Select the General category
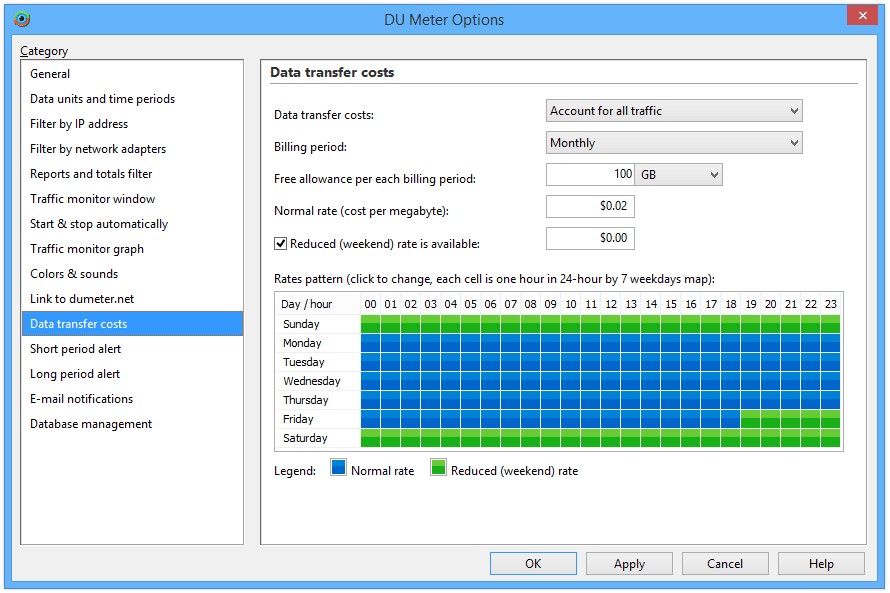The height and width of the screenshot is (593, 890). [x=50, y=74]
